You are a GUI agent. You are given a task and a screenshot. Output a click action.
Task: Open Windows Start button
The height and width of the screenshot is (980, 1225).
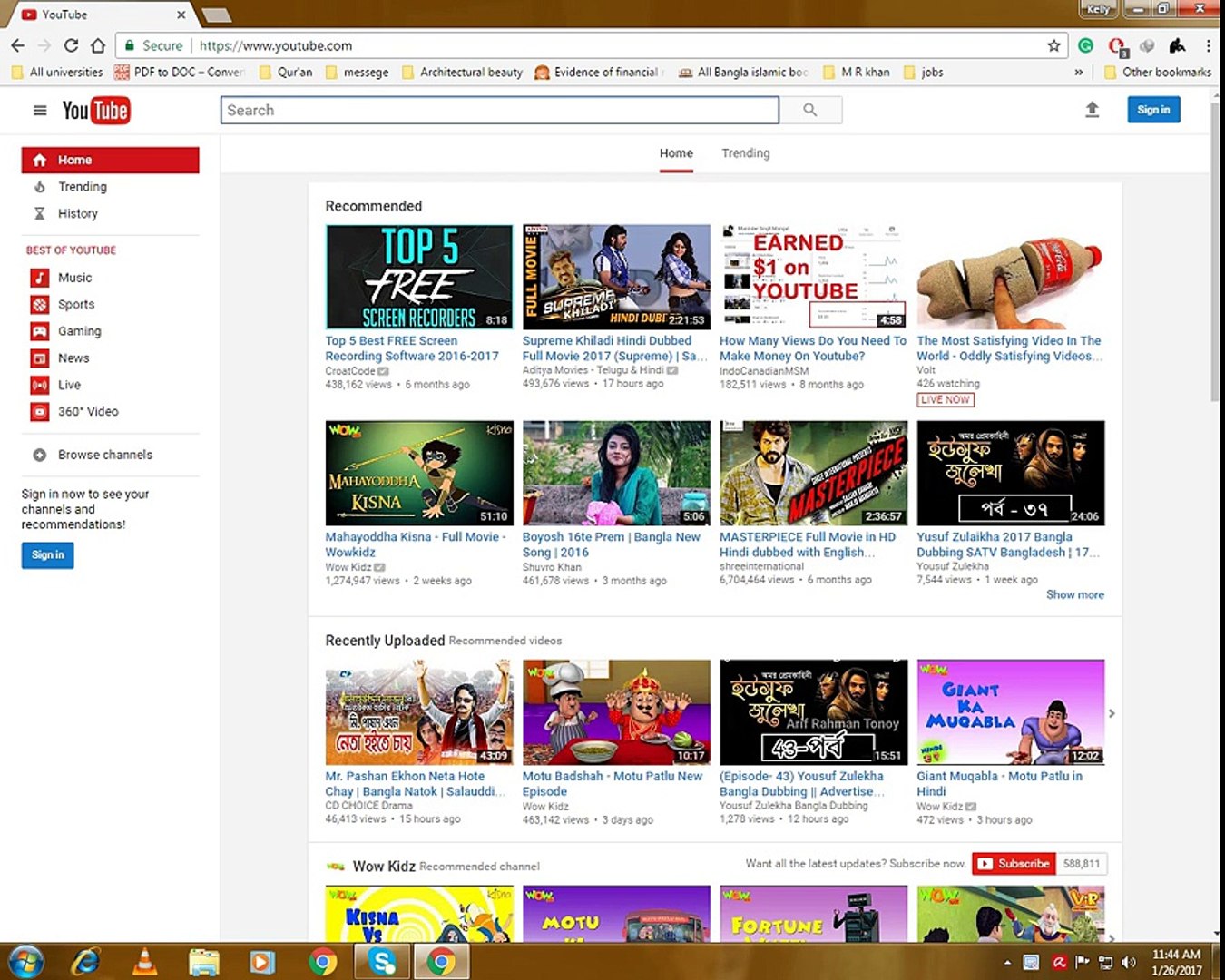pyautogui.click(x=24, y=961)
